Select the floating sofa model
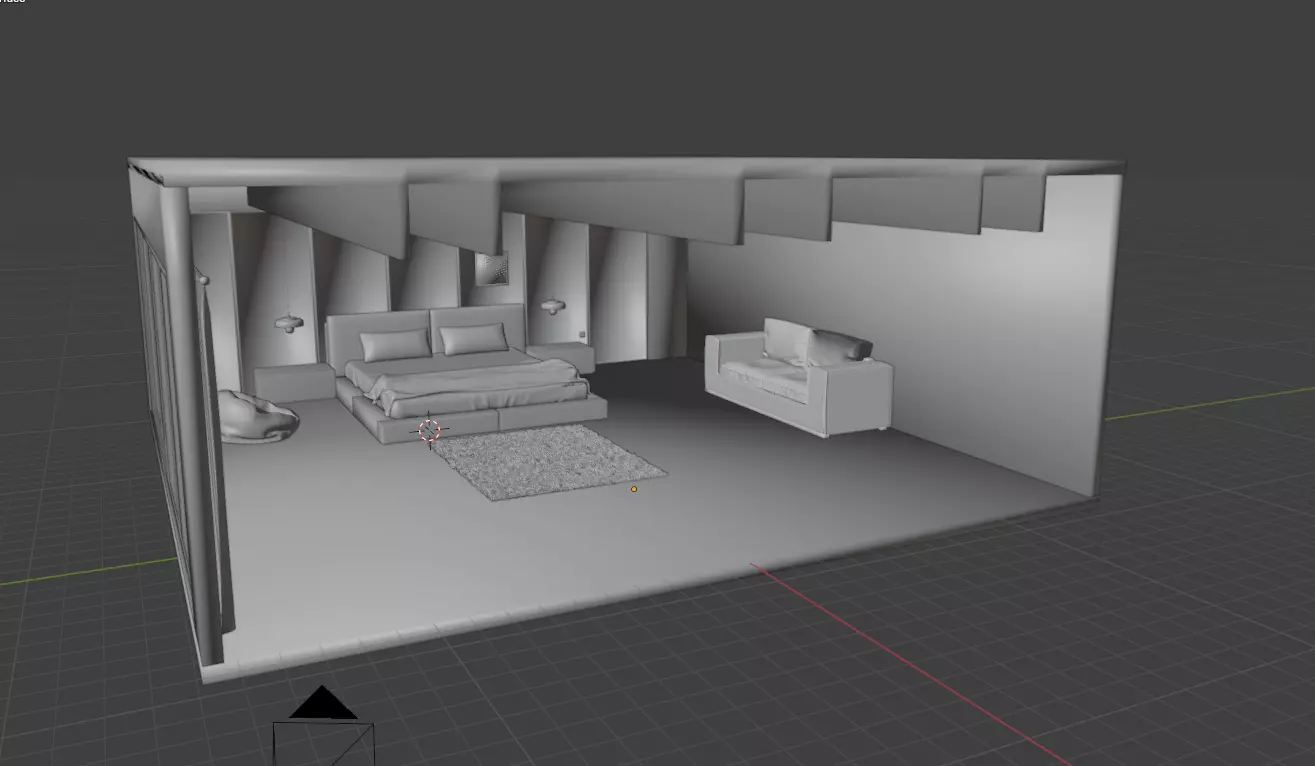The height and width of the screenshot is (766, 1315). point(797,376)
